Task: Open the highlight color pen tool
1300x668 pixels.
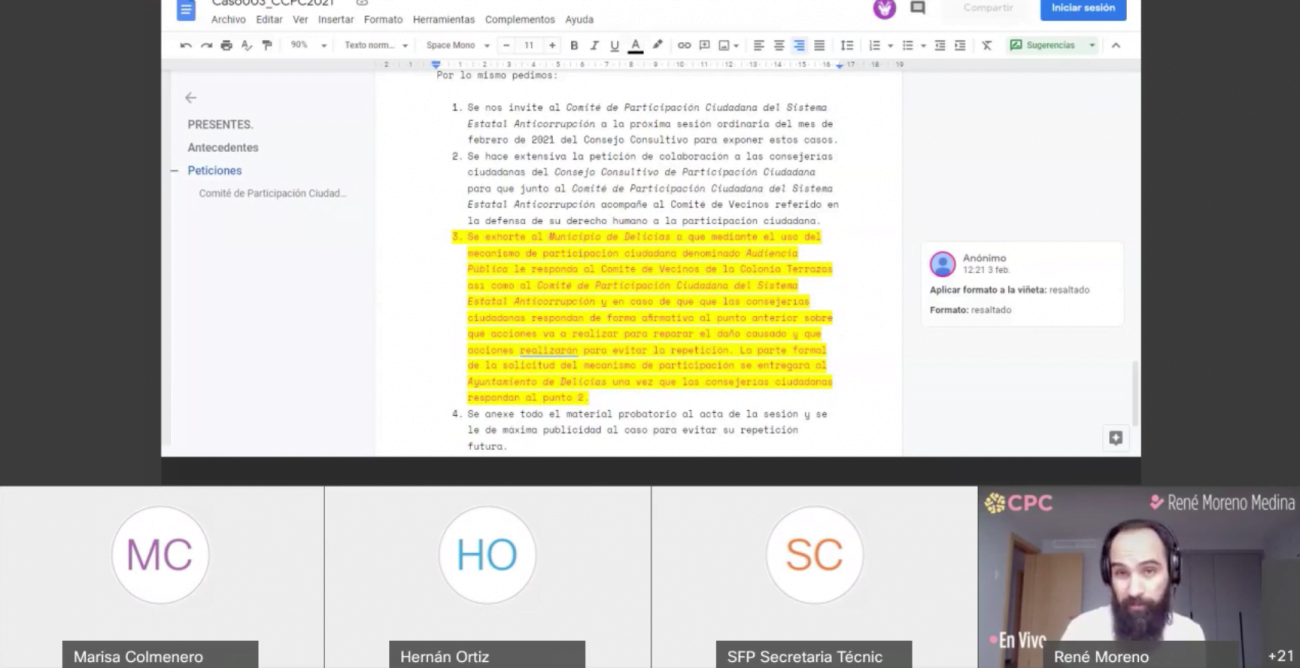Action: [x=657, y=45]
